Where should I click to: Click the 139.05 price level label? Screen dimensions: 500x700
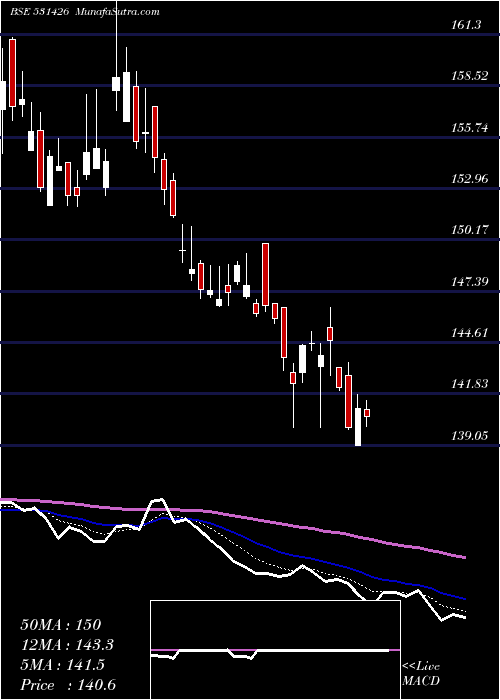pos(471,436)
